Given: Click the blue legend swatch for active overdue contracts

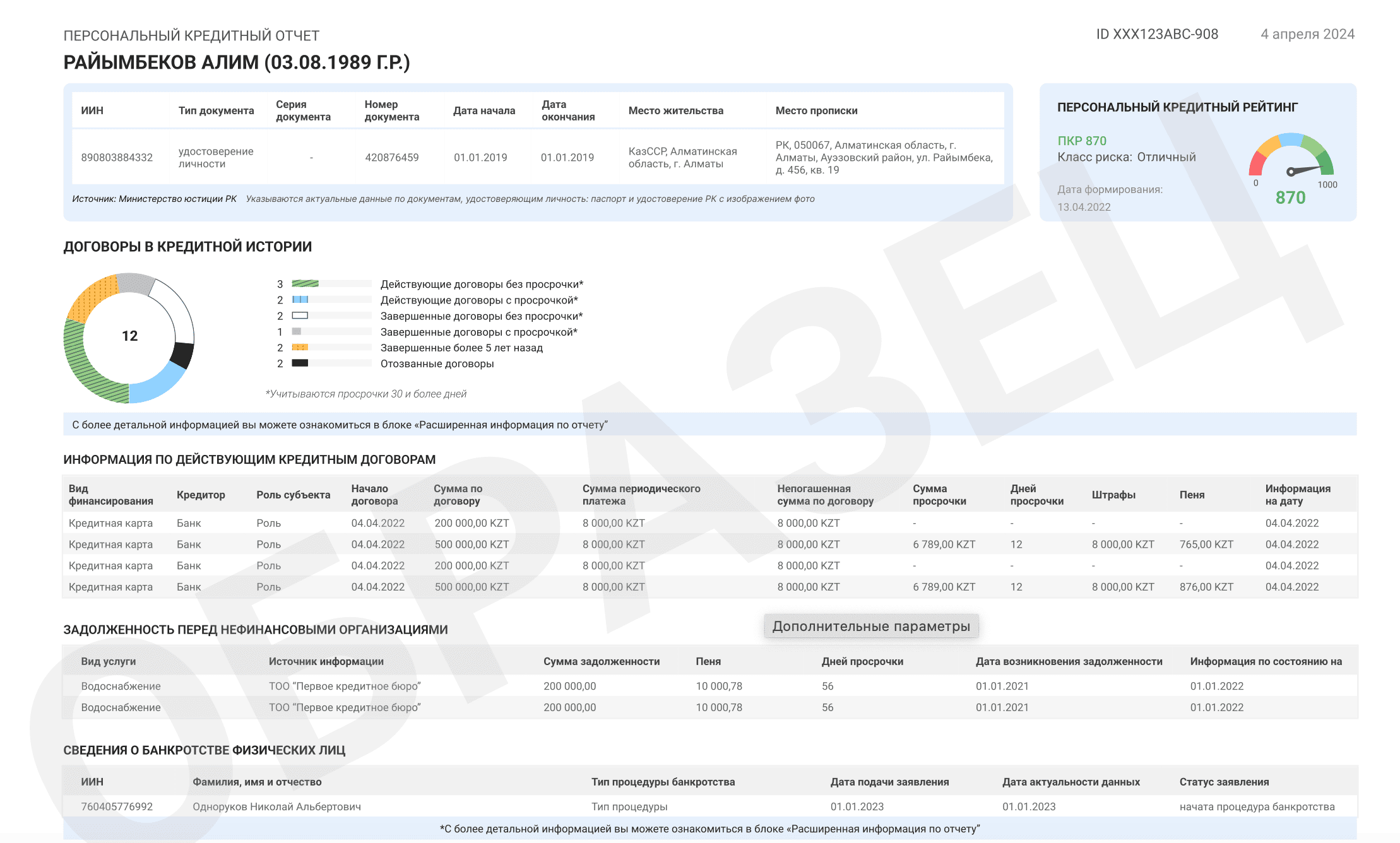Looking at the screenshot, I should point(300,300).
